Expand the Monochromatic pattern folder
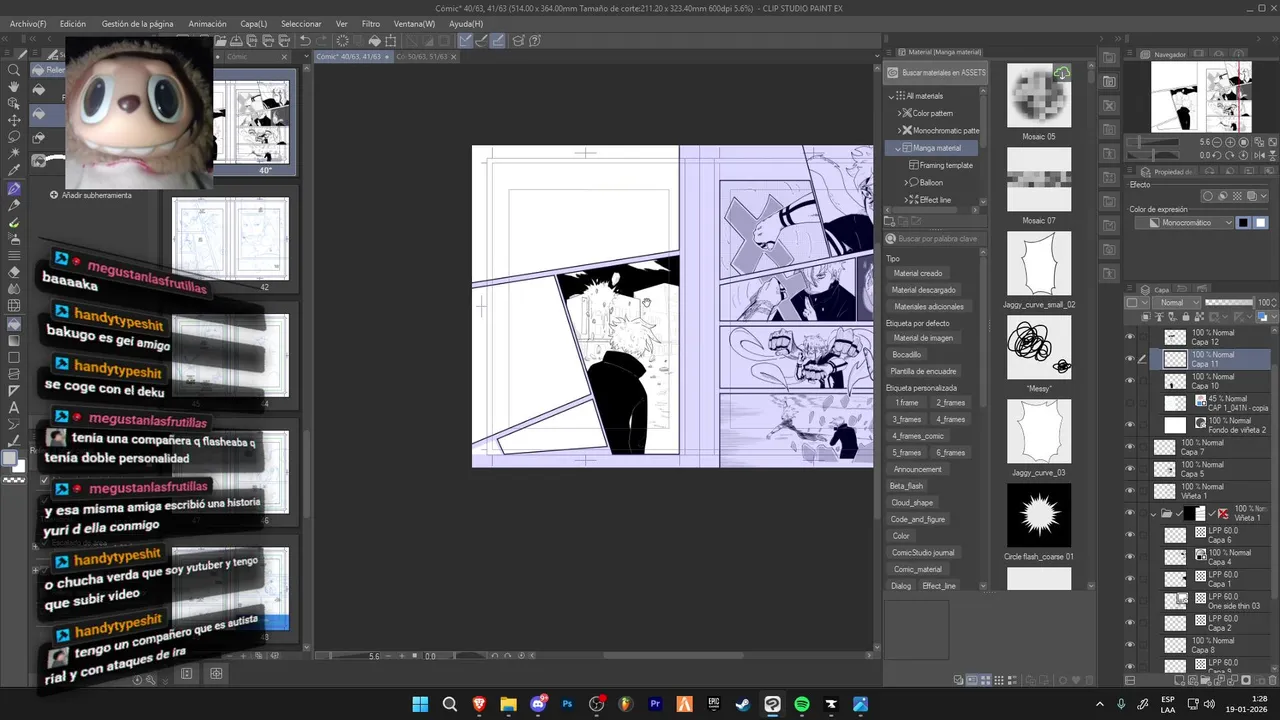The height and width of the screenshot is (720, 1280). [x=899, y=130]
